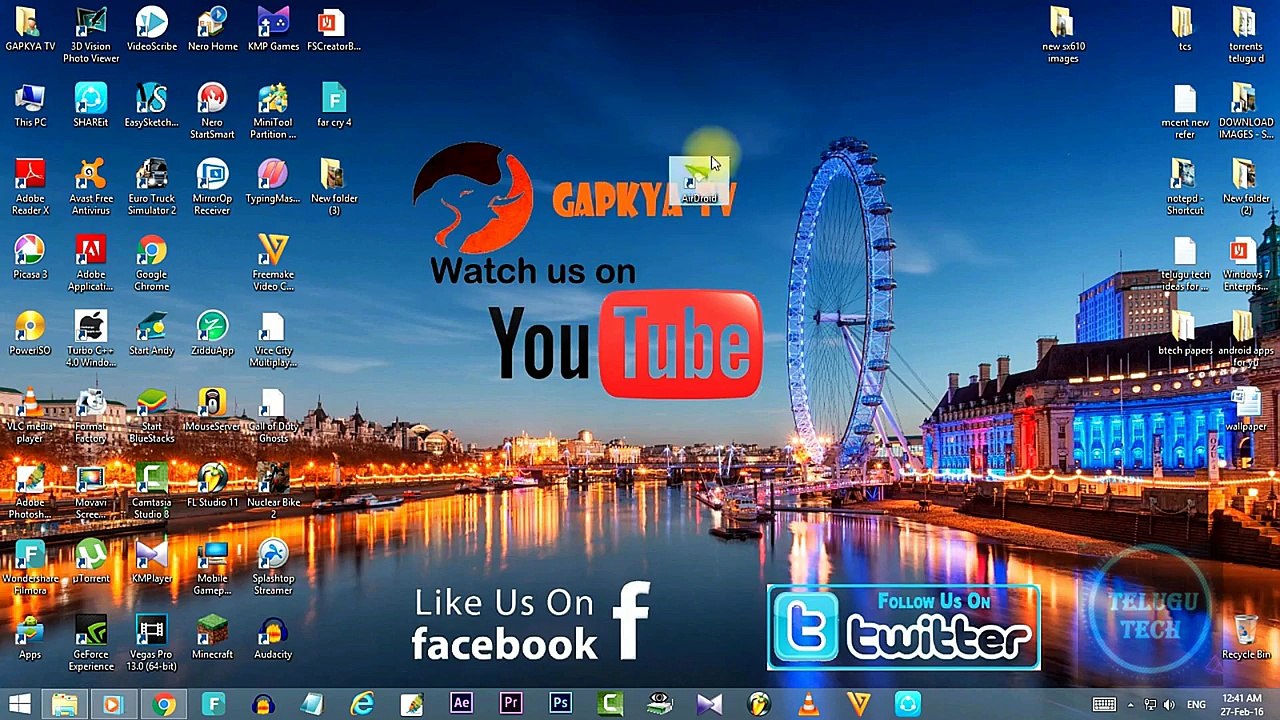Launch Premiere Pro from the taskbar
1280x720 pixels.
[511, 704]
